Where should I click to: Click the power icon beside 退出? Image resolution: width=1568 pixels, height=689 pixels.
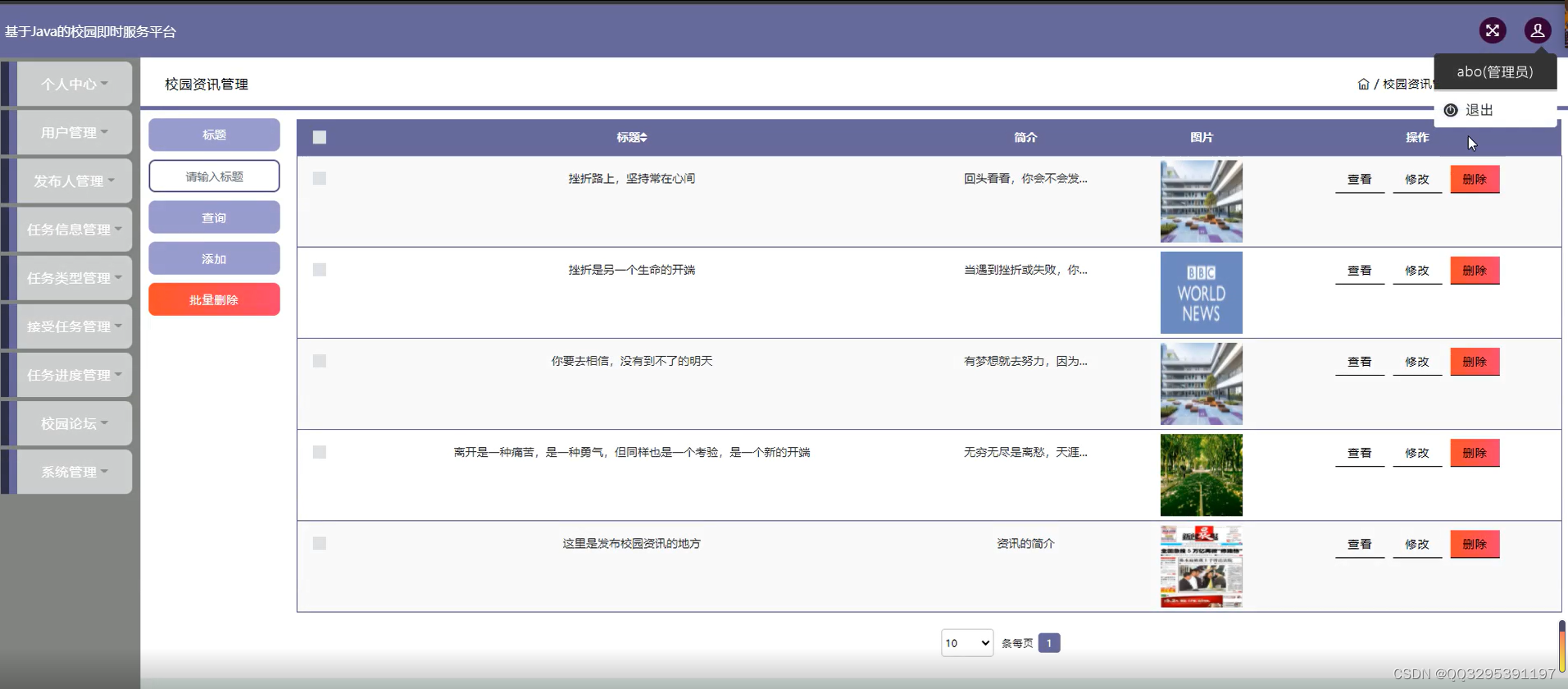(1451, 110)
